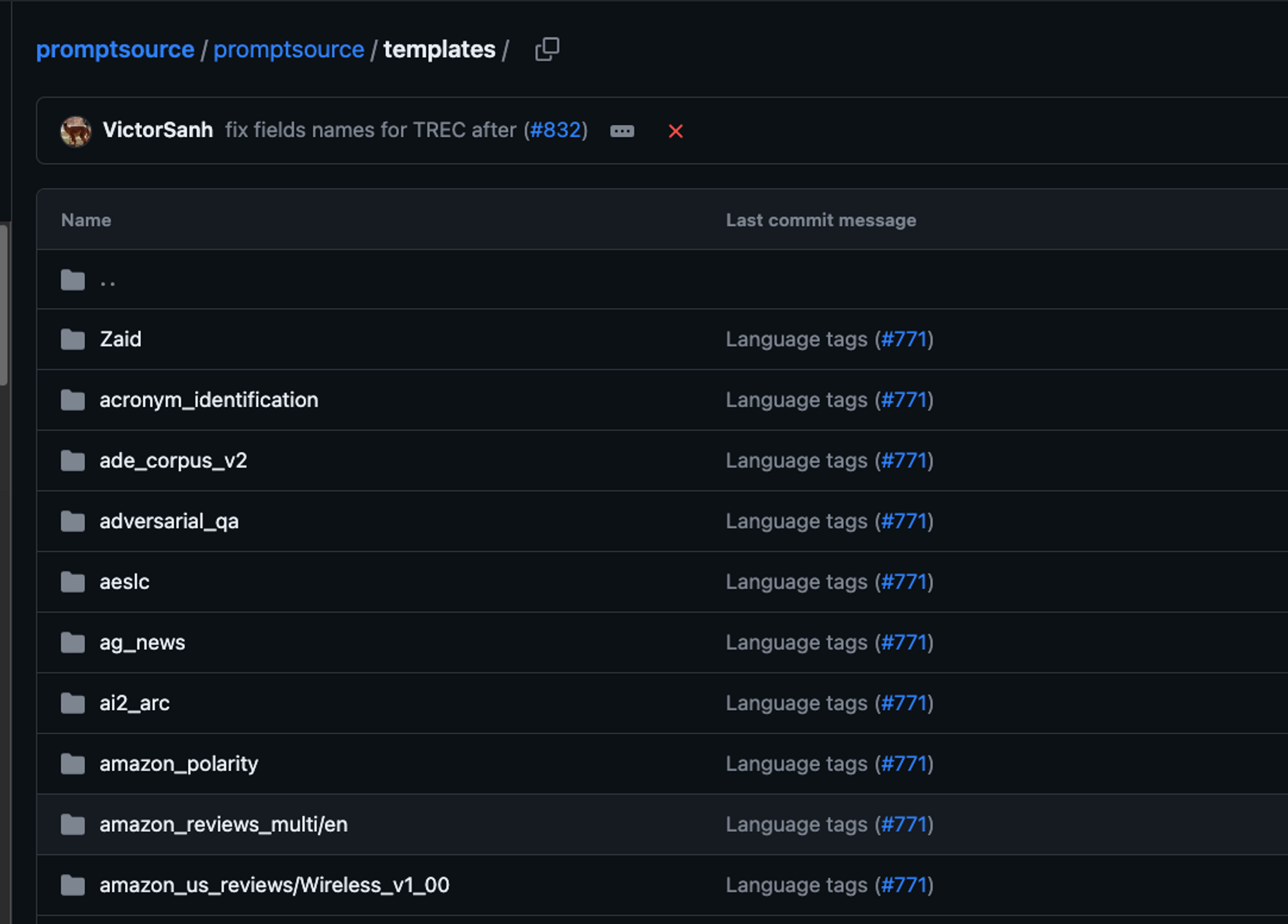
Task: Click the failed status red X icon
Action: click(675, 131)
